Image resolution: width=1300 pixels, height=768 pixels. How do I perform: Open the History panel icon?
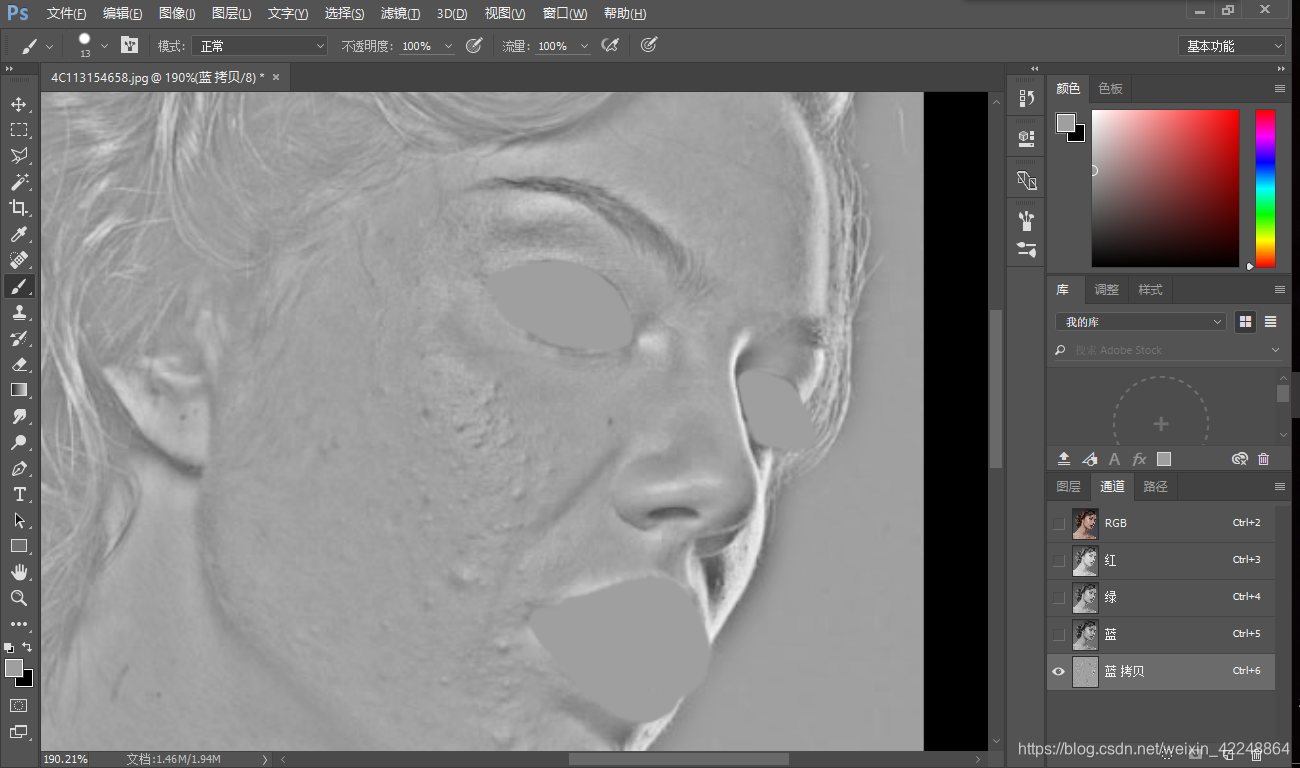click(x=1026, y=98)
